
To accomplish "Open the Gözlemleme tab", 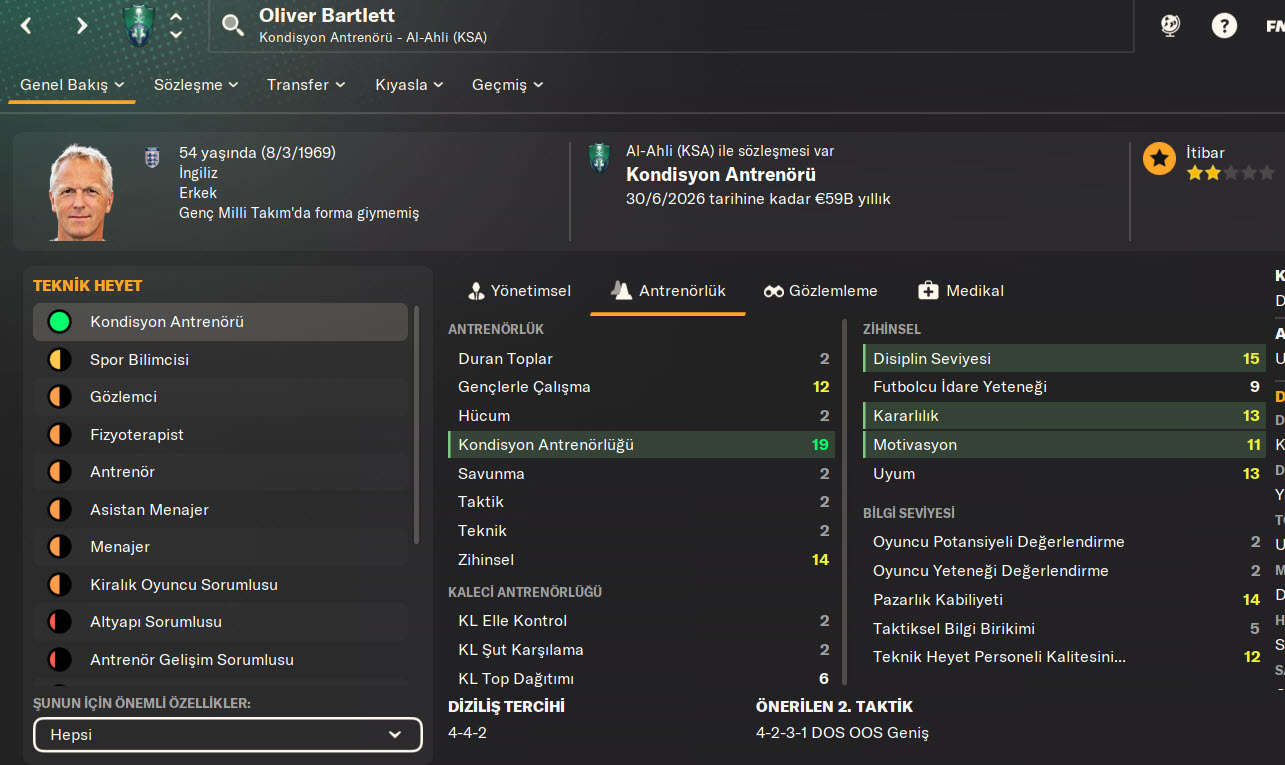I will (820, 291).
